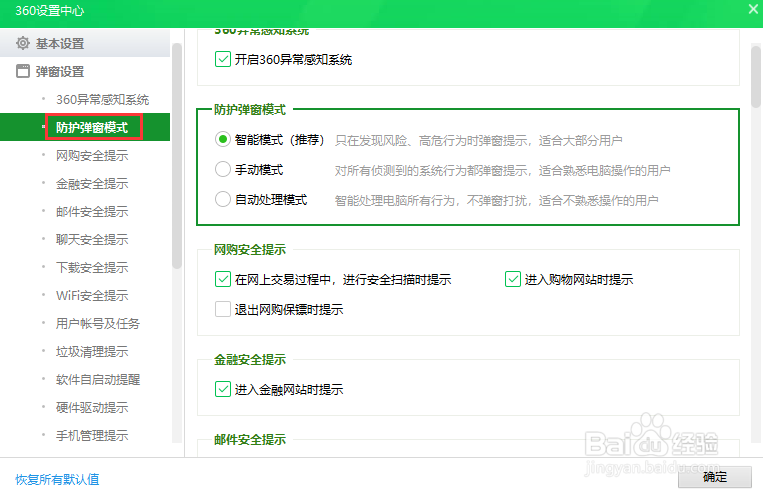Toggle 在网上交易过程中，进行安全扫描时提示 checkbox

(x=222, y=279)
